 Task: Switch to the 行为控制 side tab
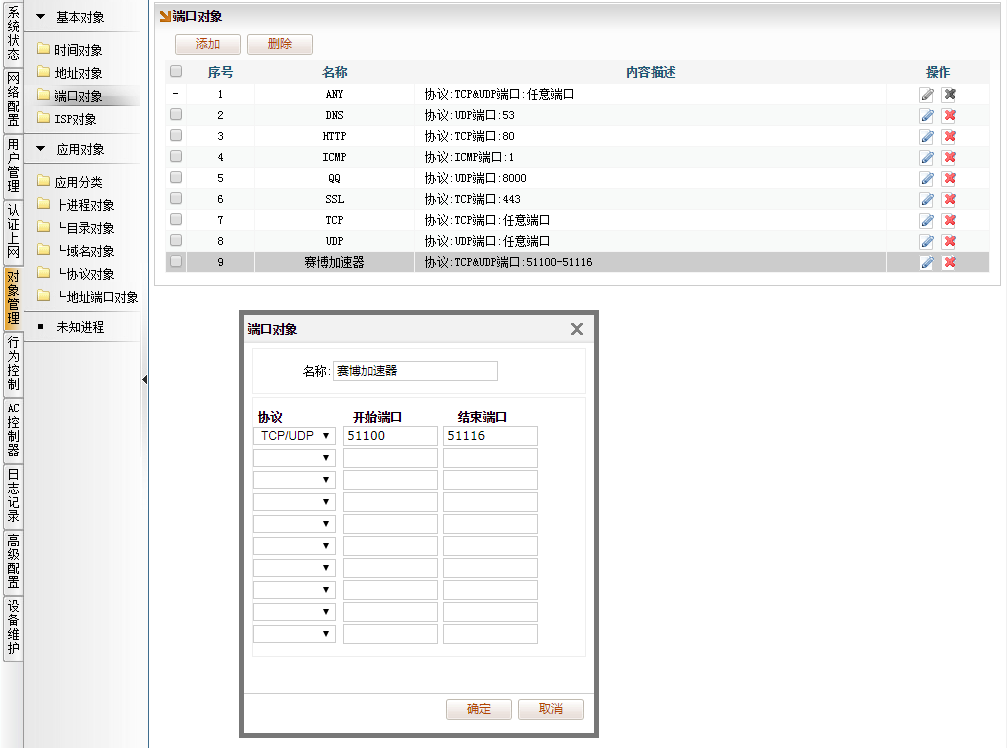click(13, 363)
